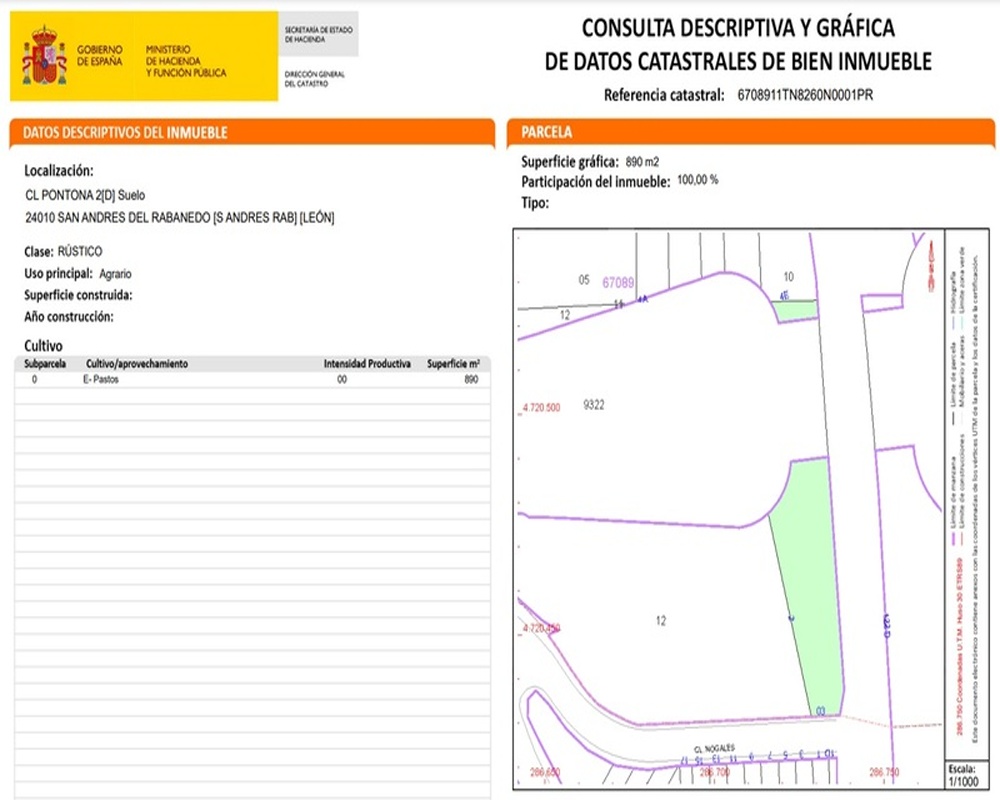Click Dirección General del Catastro text

[x=314, y=78]
